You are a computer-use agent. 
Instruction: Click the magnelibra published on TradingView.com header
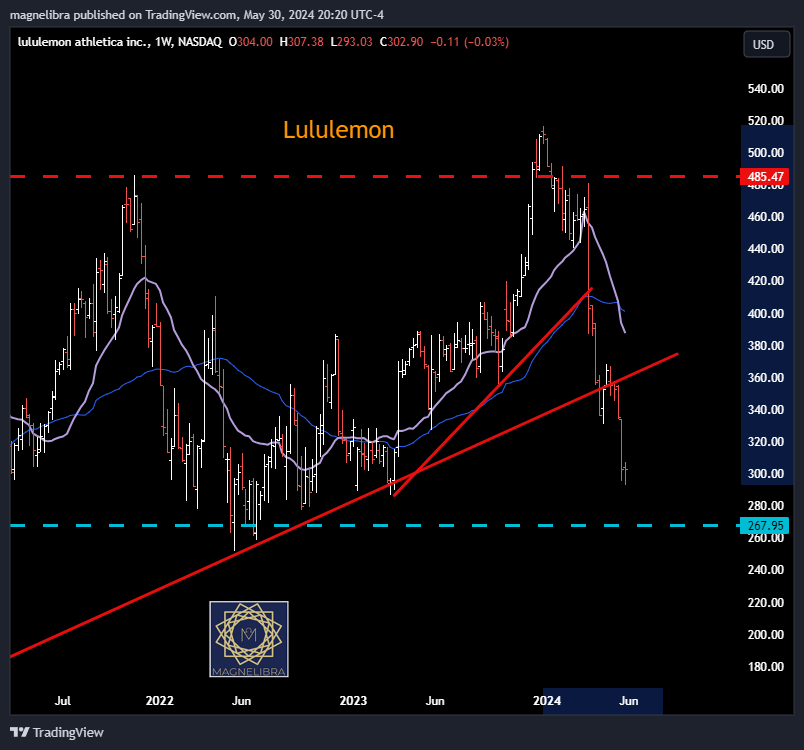[x=197, y=15]
